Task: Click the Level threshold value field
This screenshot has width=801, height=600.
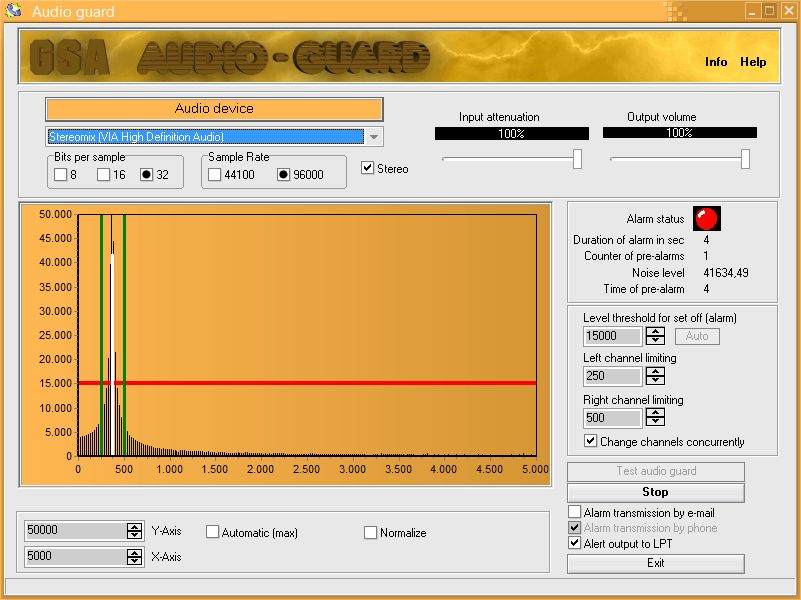Action: point(612,336)
